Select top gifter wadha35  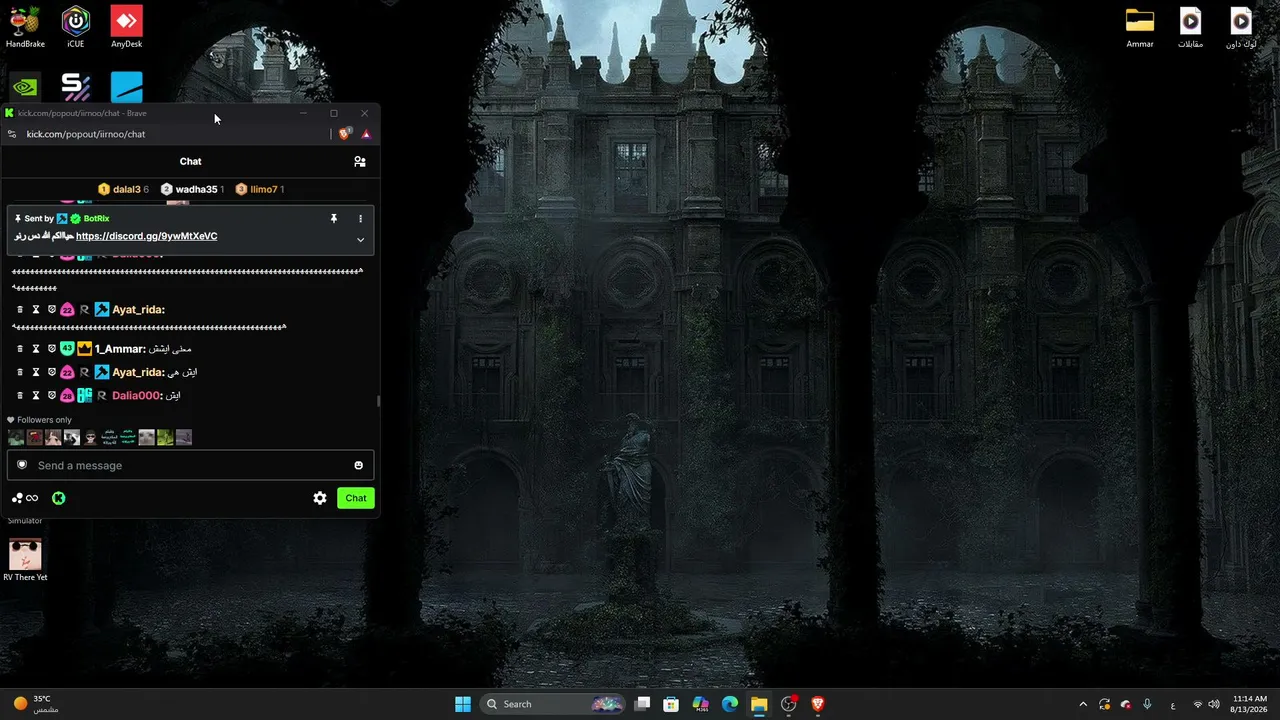pyautogui.click(x=192, y=189)
